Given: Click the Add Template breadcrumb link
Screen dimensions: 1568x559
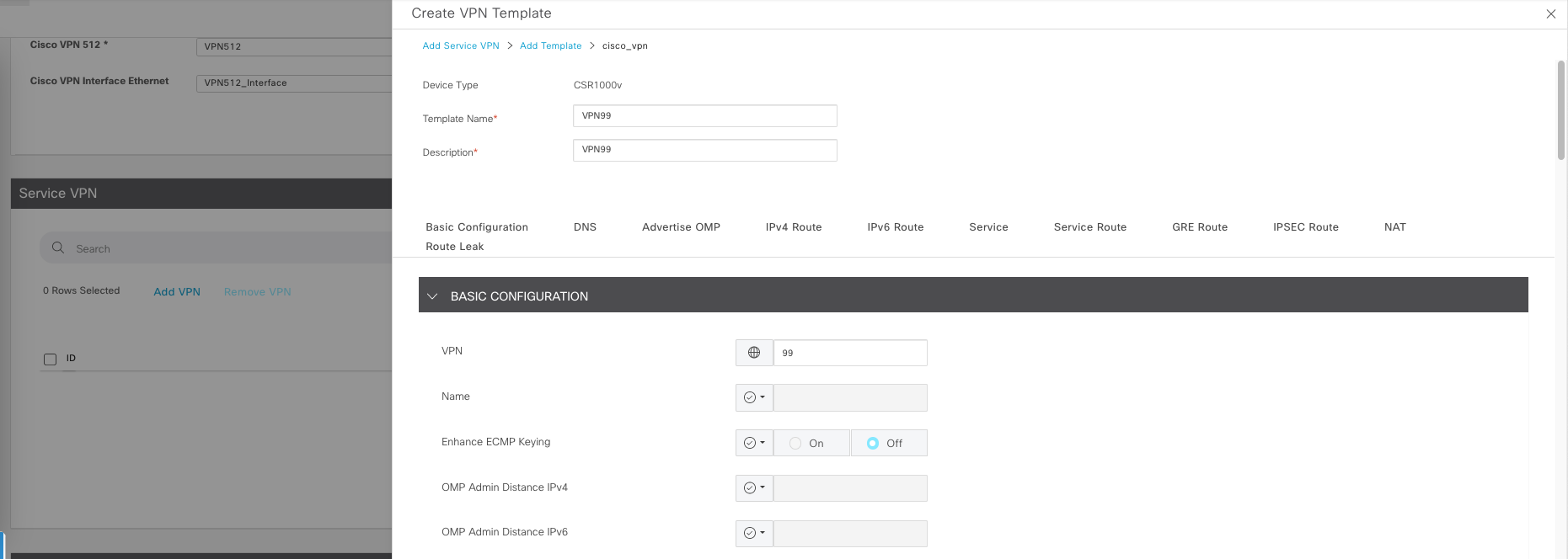Looking at the screenshot, I should click(x=550, y=45).
